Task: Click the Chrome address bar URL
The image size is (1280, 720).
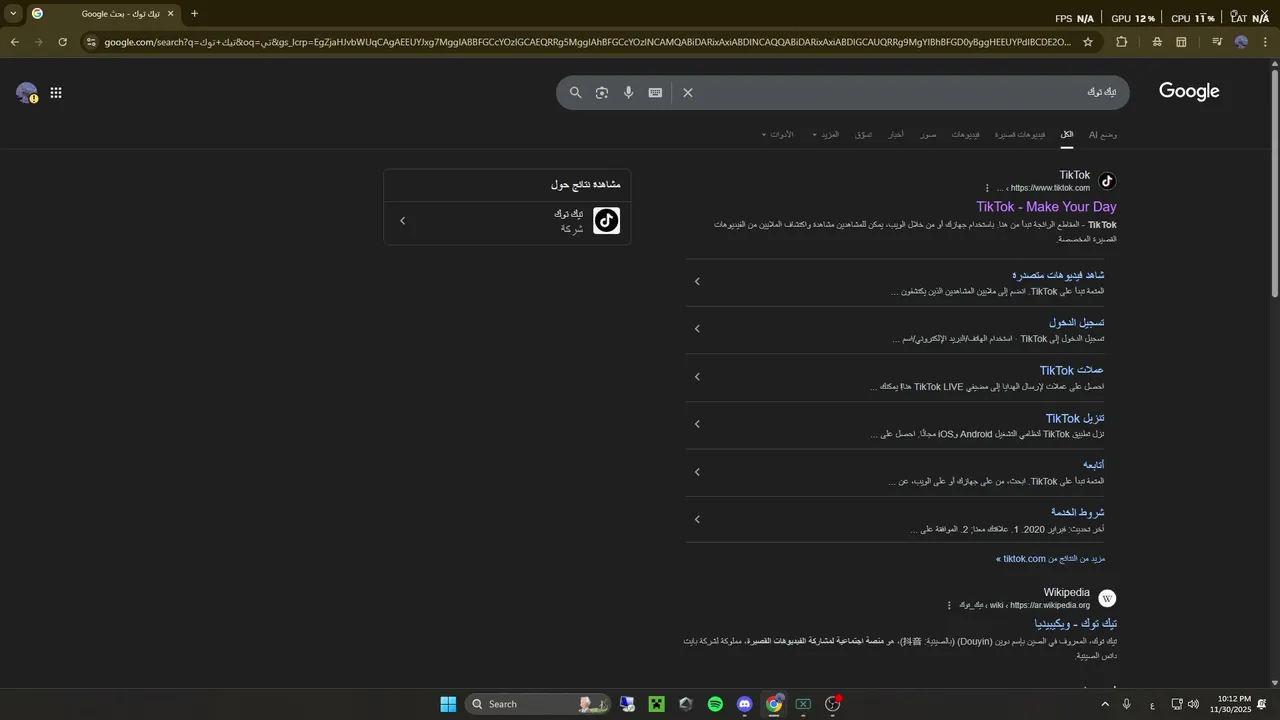Action: [588, 42]
